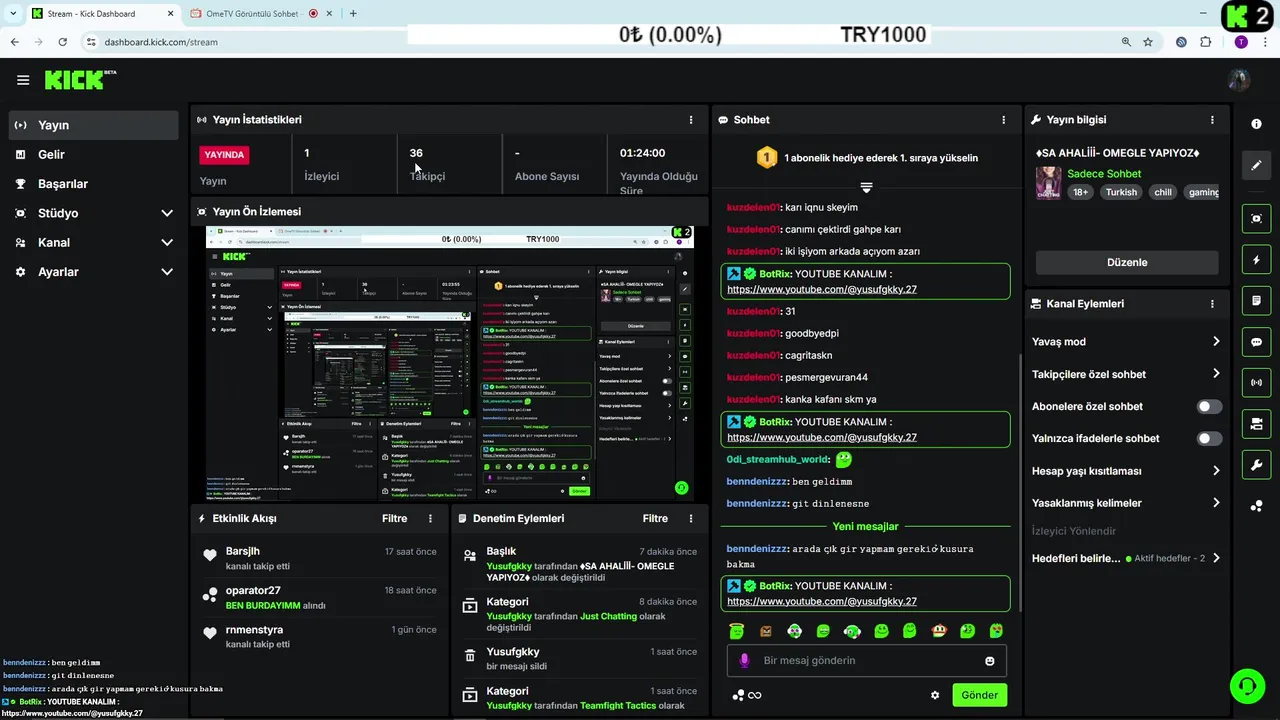Toggle Abonelere özel sohbet switch

[x=1209, y=407]
